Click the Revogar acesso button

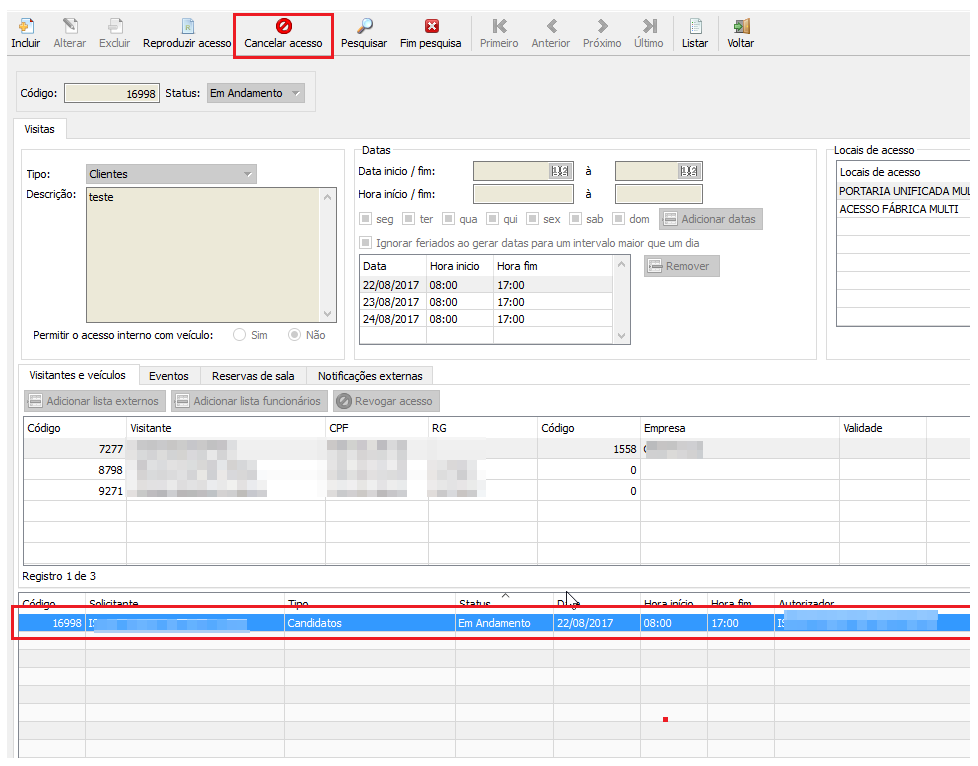tap(386, 401)
